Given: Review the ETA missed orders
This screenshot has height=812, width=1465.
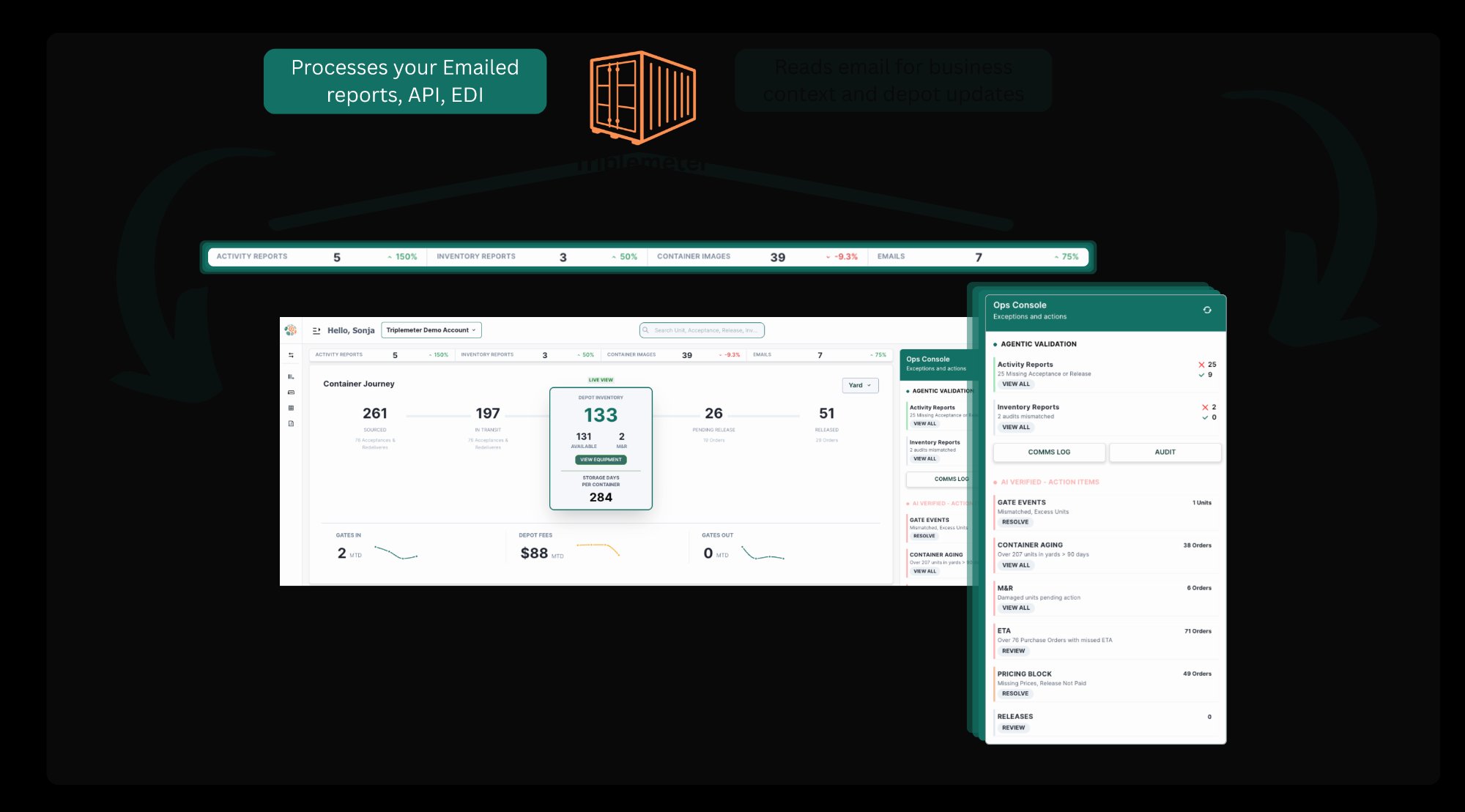Looking at the screenshot, I should click(1013, 651).
